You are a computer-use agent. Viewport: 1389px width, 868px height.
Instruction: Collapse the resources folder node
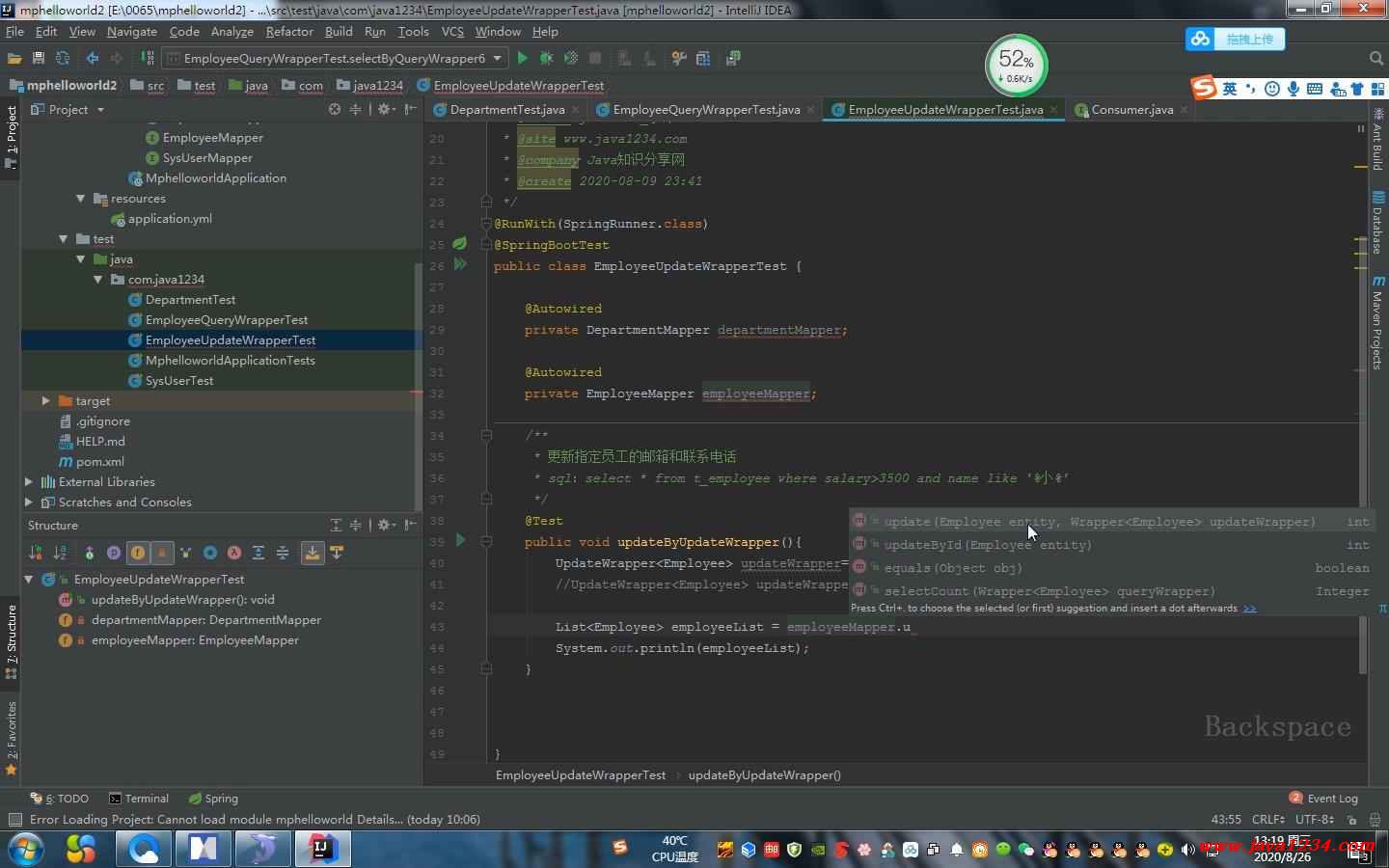point(81,199)
